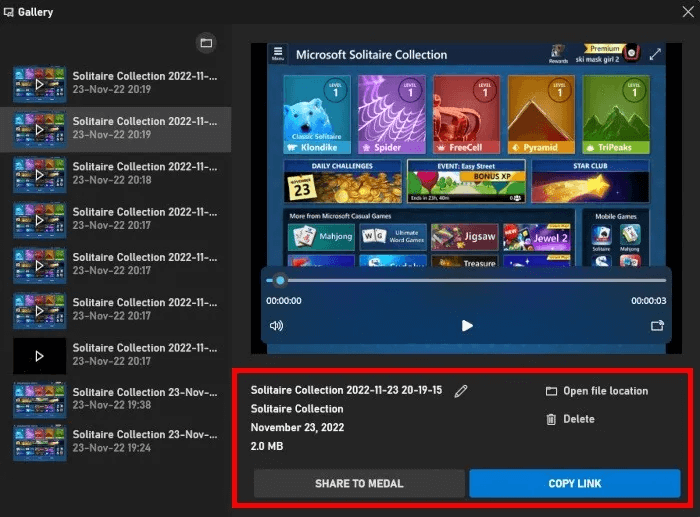
Task: Expand the preview with the fullscreen arrows
Action: [655, 54]
